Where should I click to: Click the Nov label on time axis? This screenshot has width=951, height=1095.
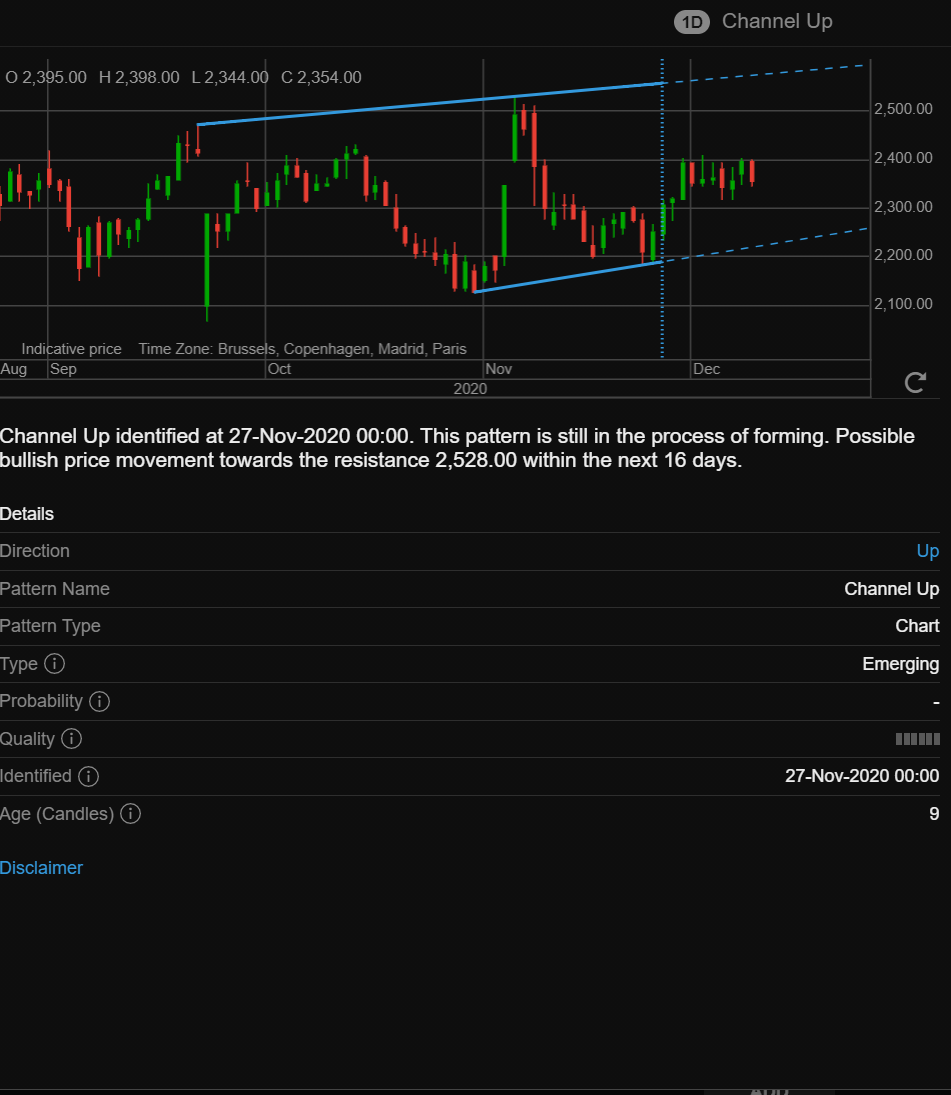[x=499, y=369]
